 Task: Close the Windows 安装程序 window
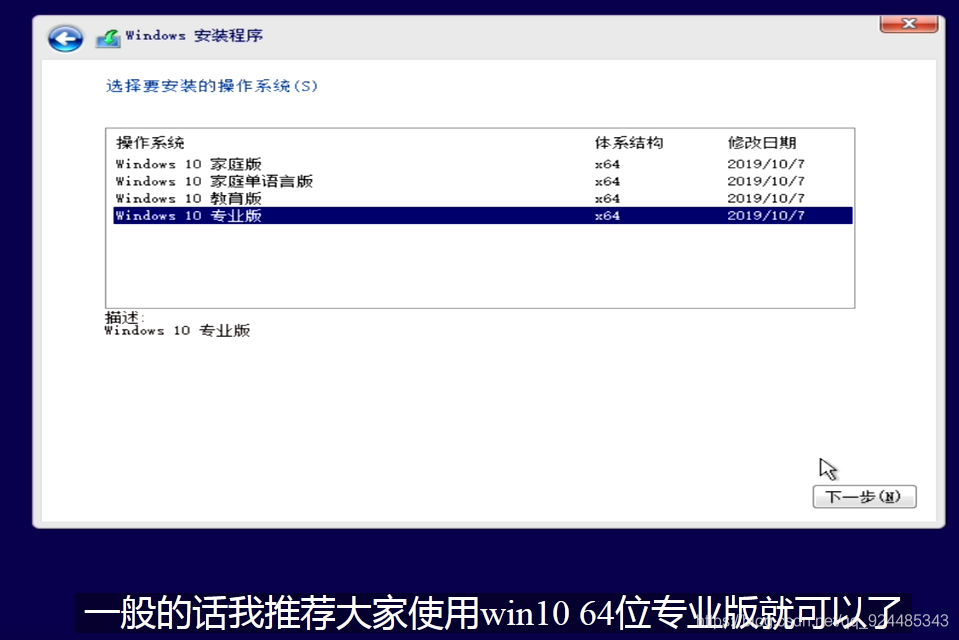point(909,24)
